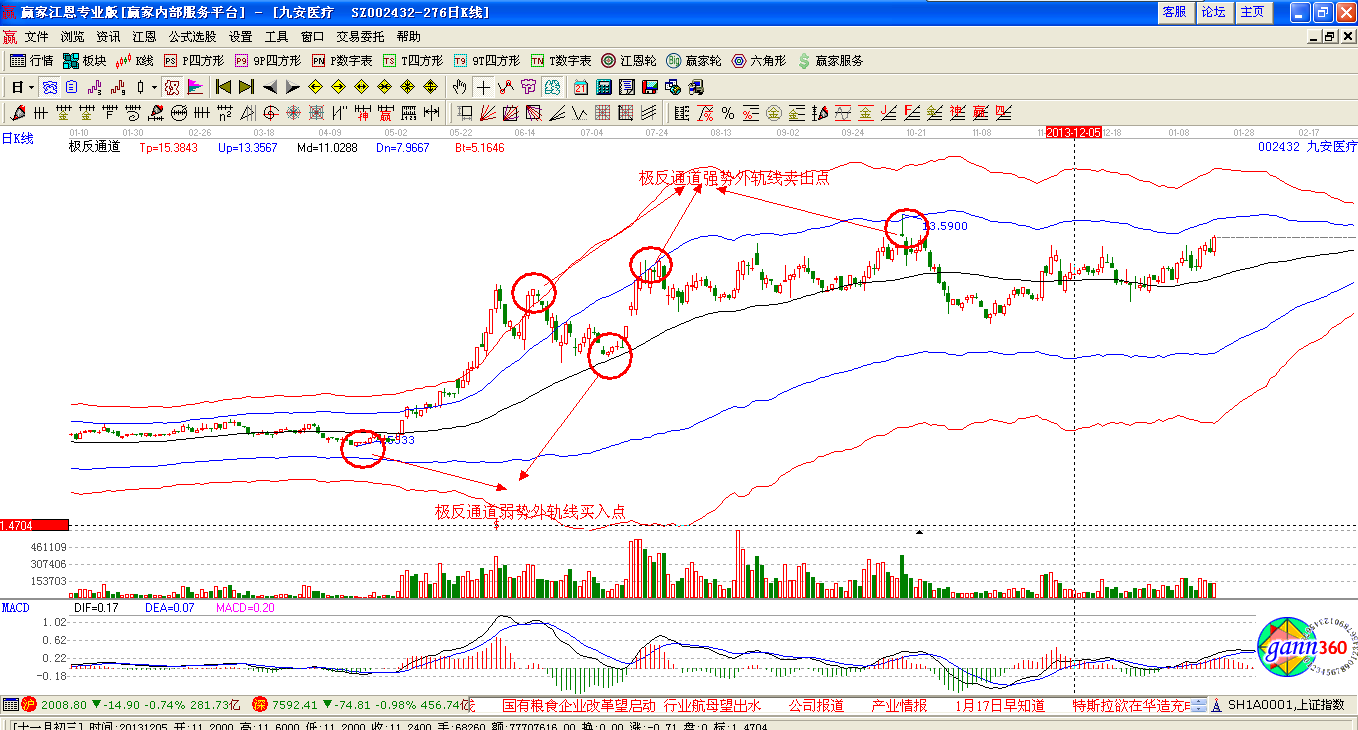Jump to first bar with skip-back arrow

point(223,87)
